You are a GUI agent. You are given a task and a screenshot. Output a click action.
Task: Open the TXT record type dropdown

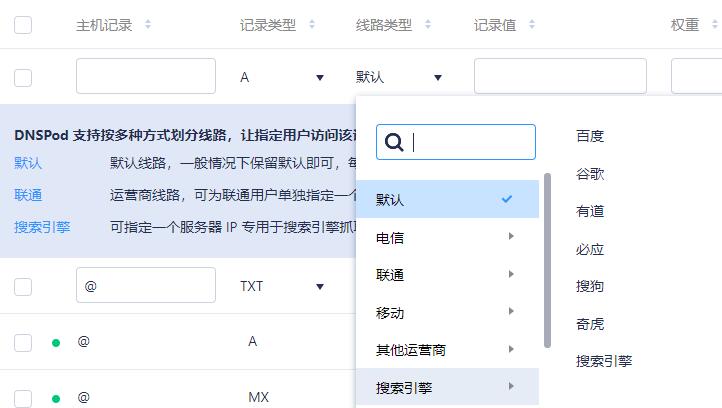[282, 286]
